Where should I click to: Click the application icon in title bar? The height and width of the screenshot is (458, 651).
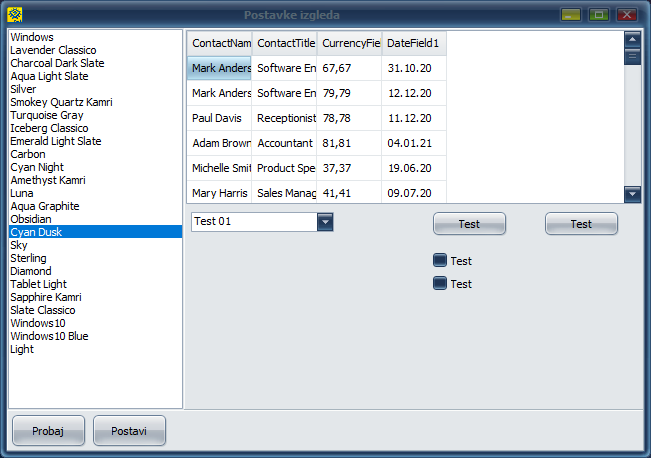pyautogui.click(x=15, y=15)
